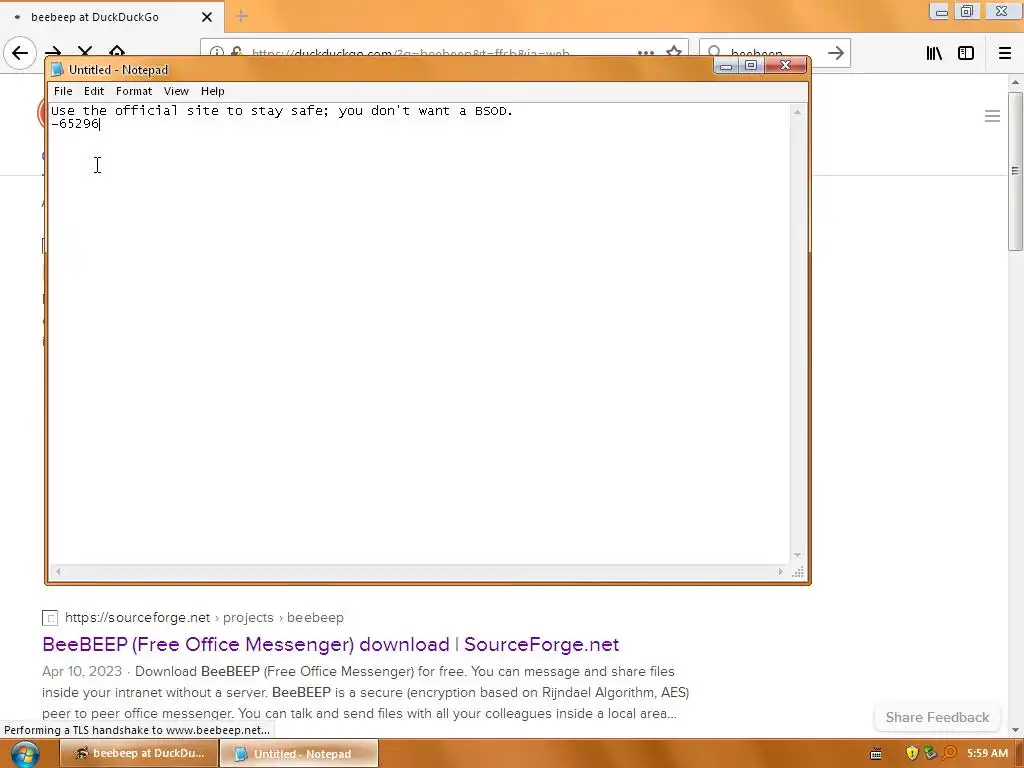The height and width of the screenshot is (768, 1024).
Task: Close the Notepad window
Action: point(786,65)
